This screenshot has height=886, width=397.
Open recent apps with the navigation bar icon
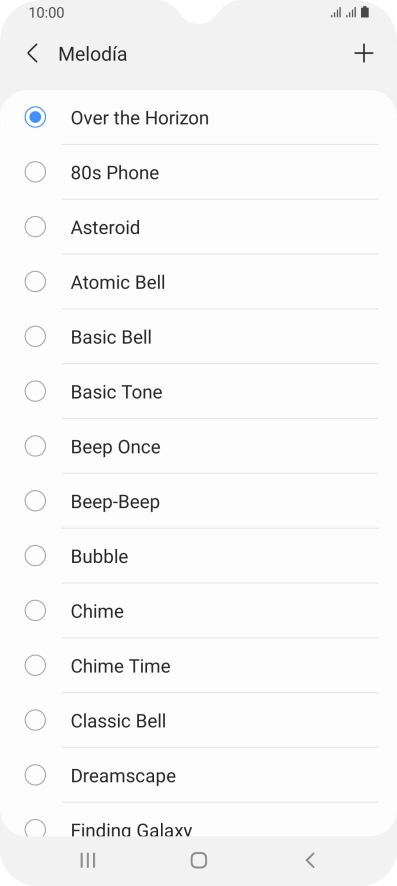[x=88, y=860]
